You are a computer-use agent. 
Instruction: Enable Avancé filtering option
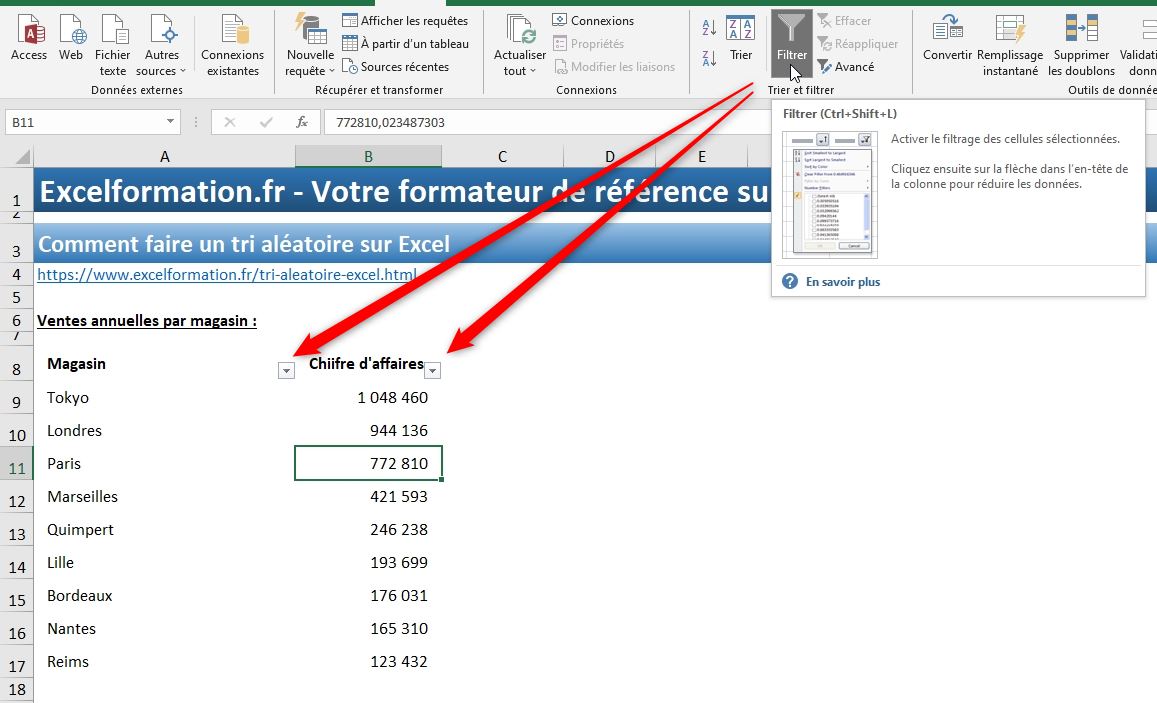click(850, 66)
